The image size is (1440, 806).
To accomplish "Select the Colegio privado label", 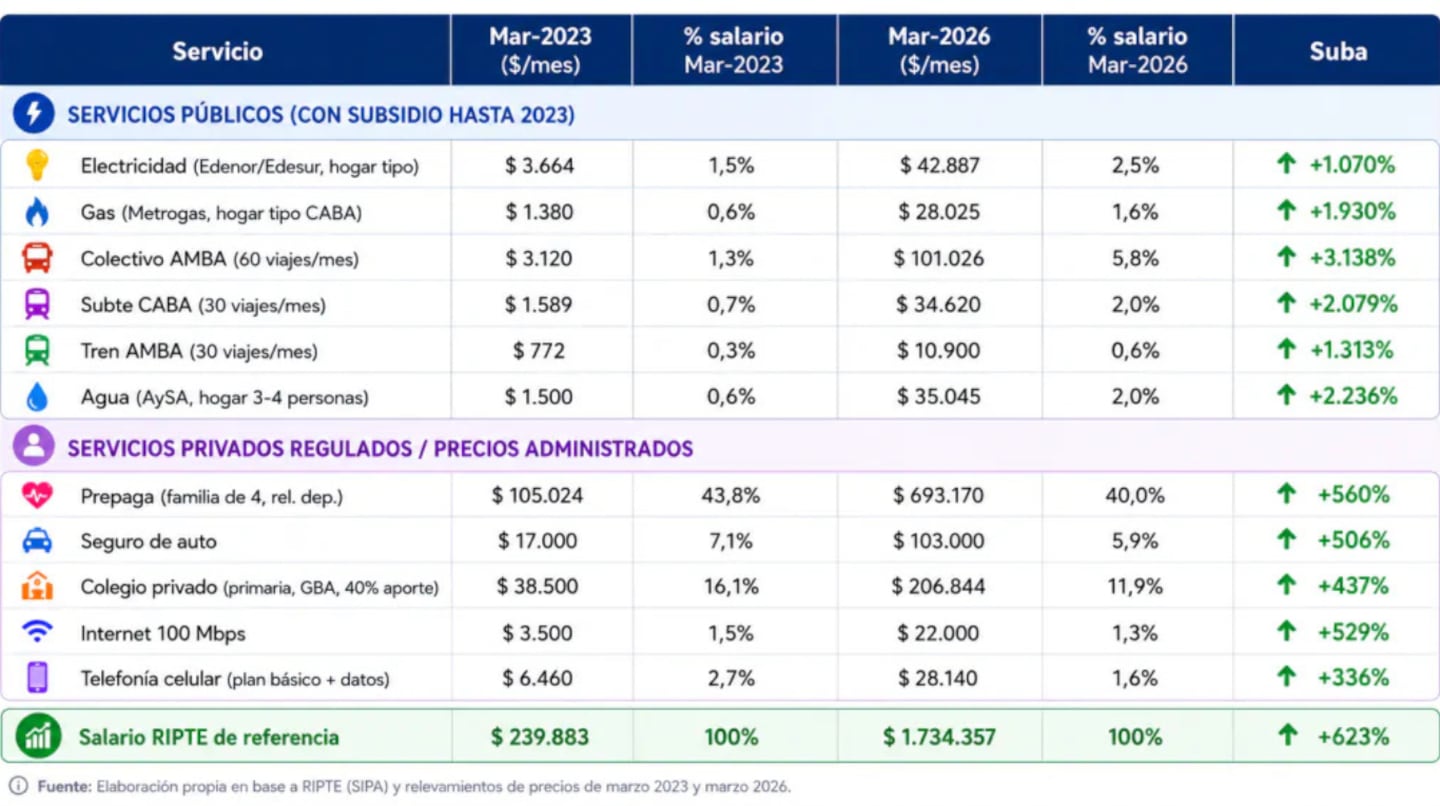I will [259, 587].
